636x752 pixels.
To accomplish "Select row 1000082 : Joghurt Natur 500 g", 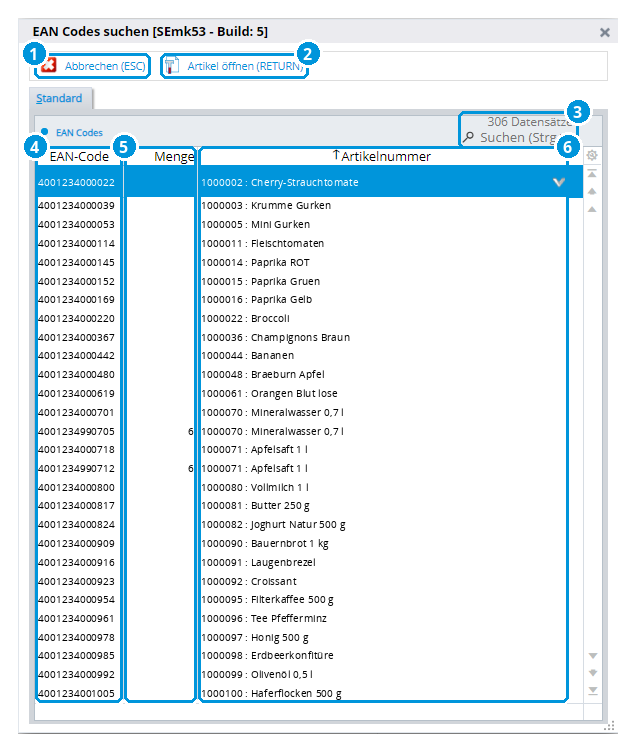I will point(309,525).
